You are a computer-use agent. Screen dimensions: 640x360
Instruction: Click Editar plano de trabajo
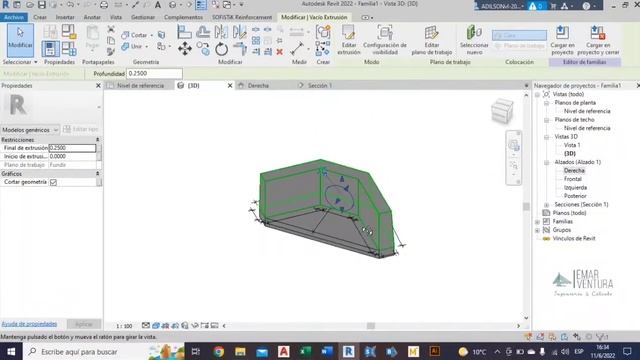(x=431, y=40)
